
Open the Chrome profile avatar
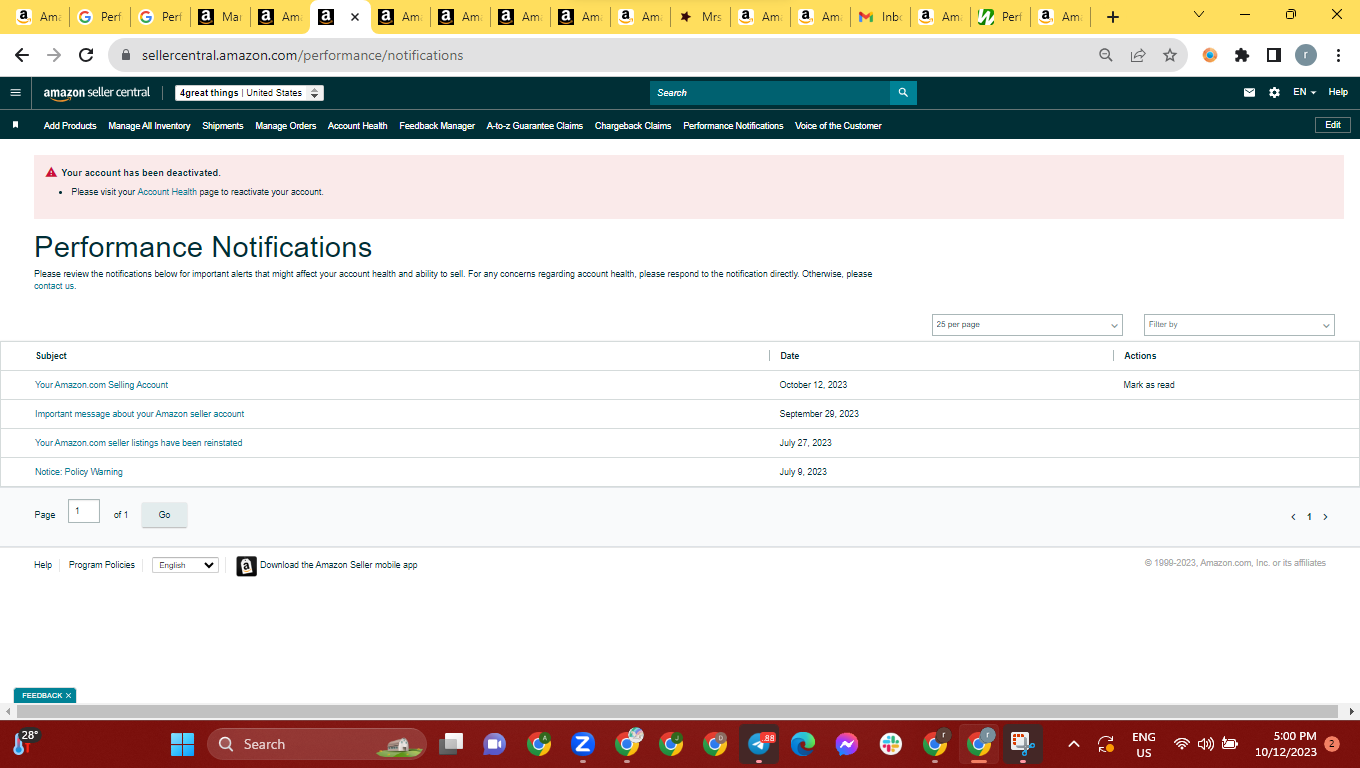pyautogui.click(x=1306, y=56)
